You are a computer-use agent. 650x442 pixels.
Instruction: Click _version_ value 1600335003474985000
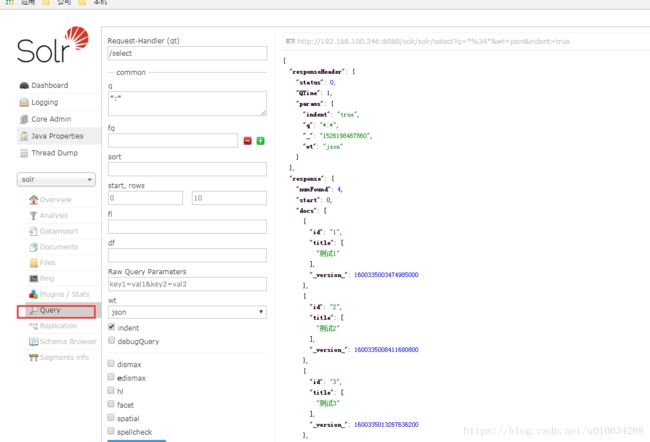click(386, 275)
